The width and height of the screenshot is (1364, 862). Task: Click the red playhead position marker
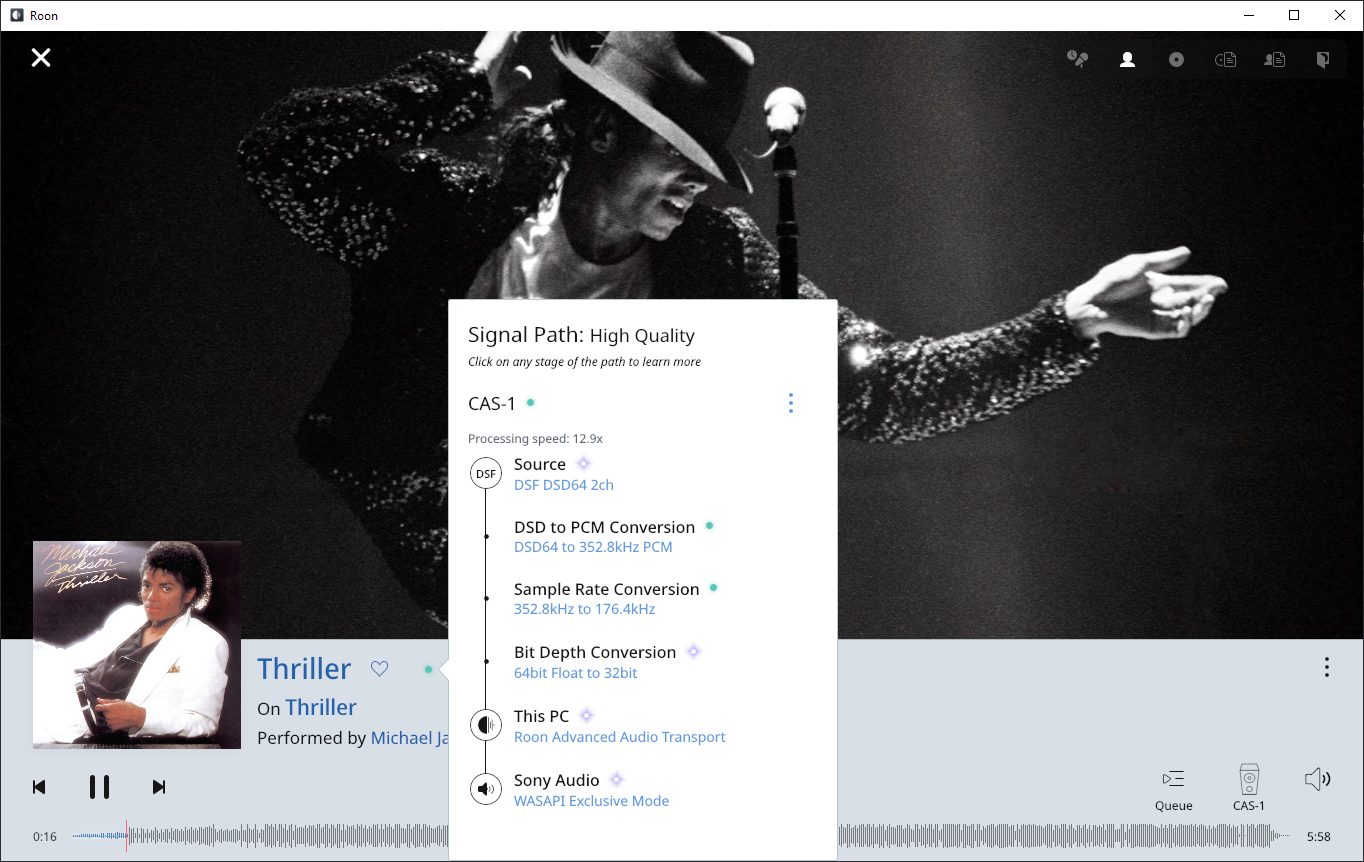click(x=126, y=836)
